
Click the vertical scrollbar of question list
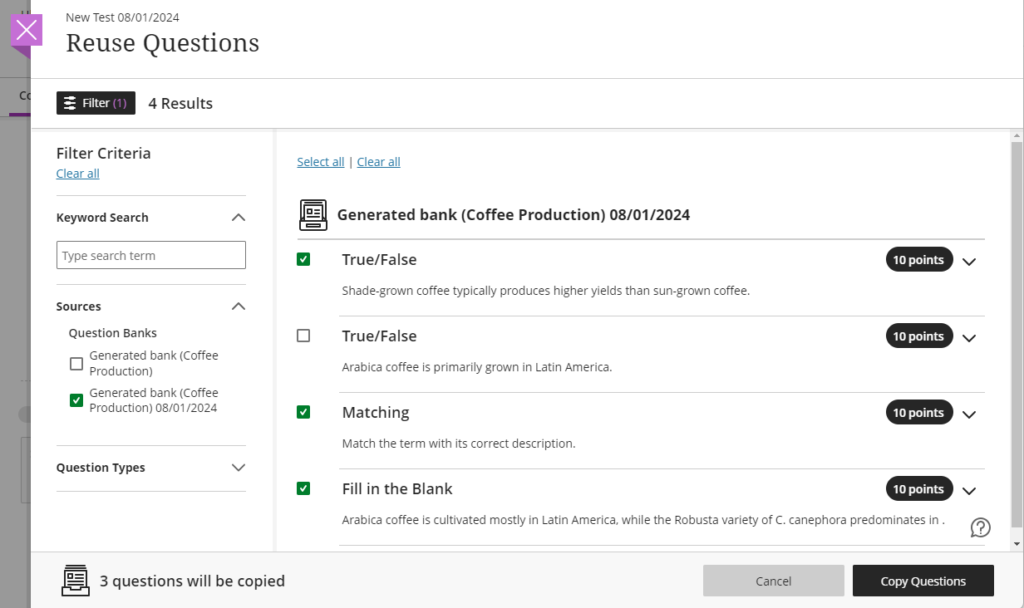pyautogui.click(x=1016, y=333)
